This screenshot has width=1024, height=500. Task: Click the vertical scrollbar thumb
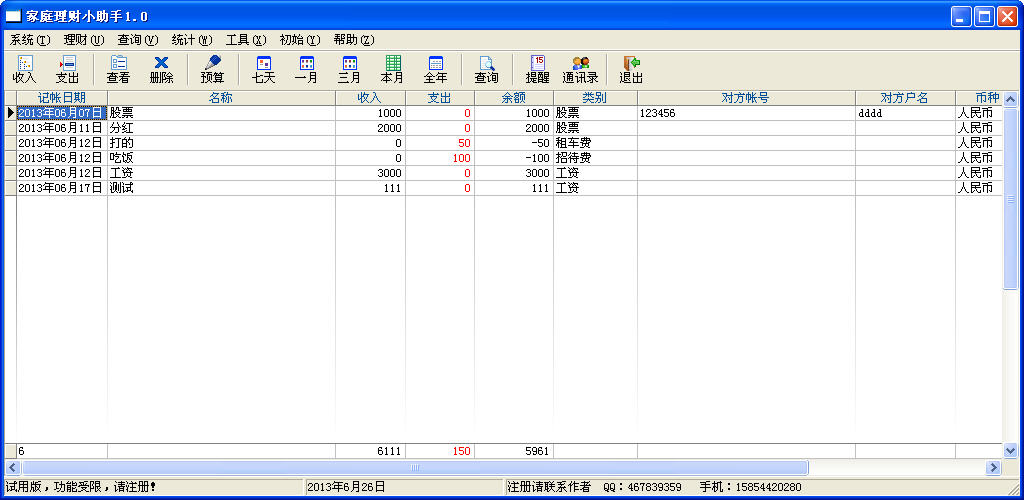pos(1010,198)
